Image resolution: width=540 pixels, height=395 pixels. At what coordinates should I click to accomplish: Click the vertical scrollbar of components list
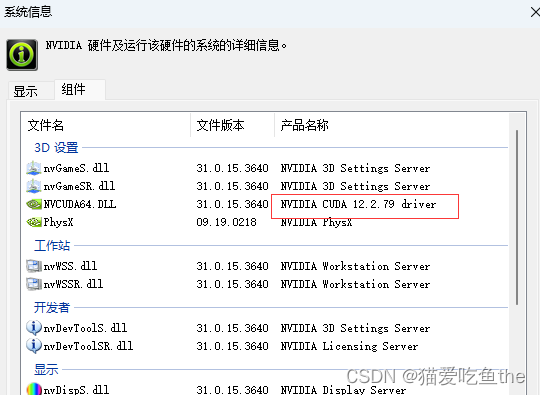coord(517,217)
